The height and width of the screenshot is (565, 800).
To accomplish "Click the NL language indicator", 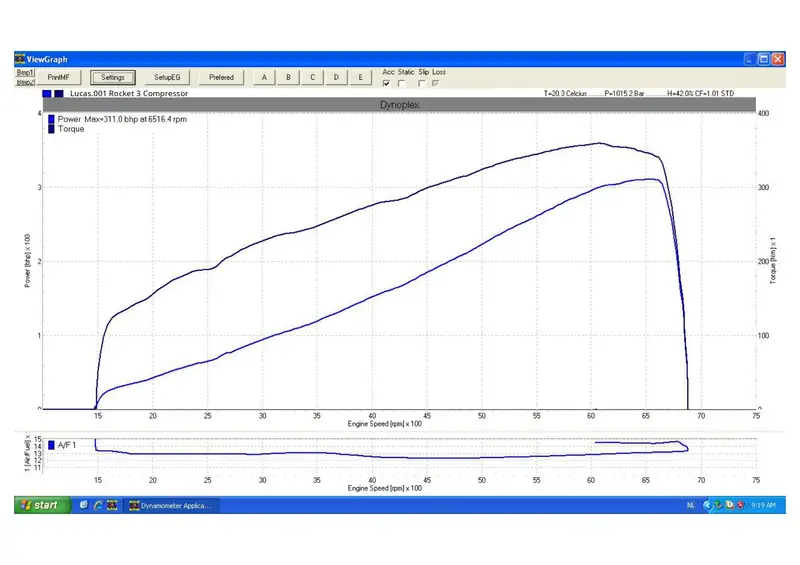I will tap(690, 505).
